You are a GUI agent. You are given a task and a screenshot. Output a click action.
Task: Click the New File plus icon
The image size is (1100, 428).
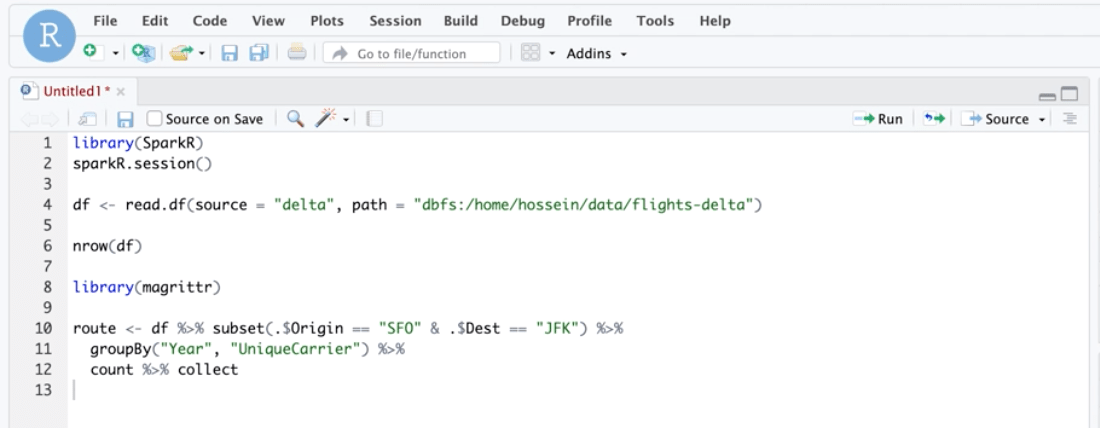point(91,52)
